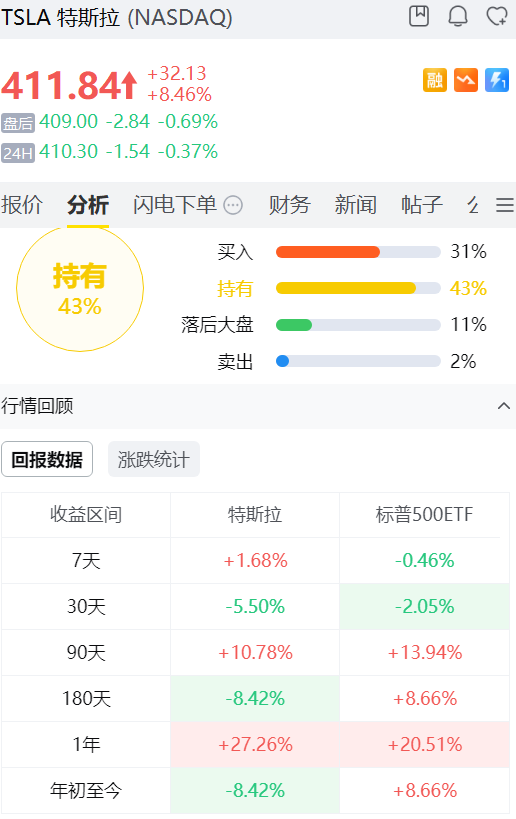Screen dimensions: 516x819
Task: Collapse the 行情回顾 section chevron
Action: (503, 406)
